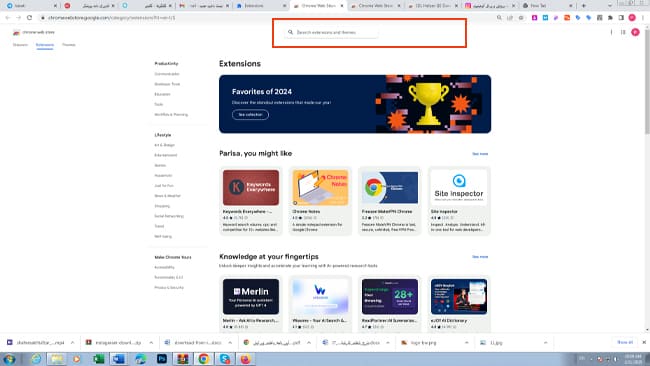The height and width of the screenshot is (366, 650).
Task: Open the Communication category
Action: [167, 74]
